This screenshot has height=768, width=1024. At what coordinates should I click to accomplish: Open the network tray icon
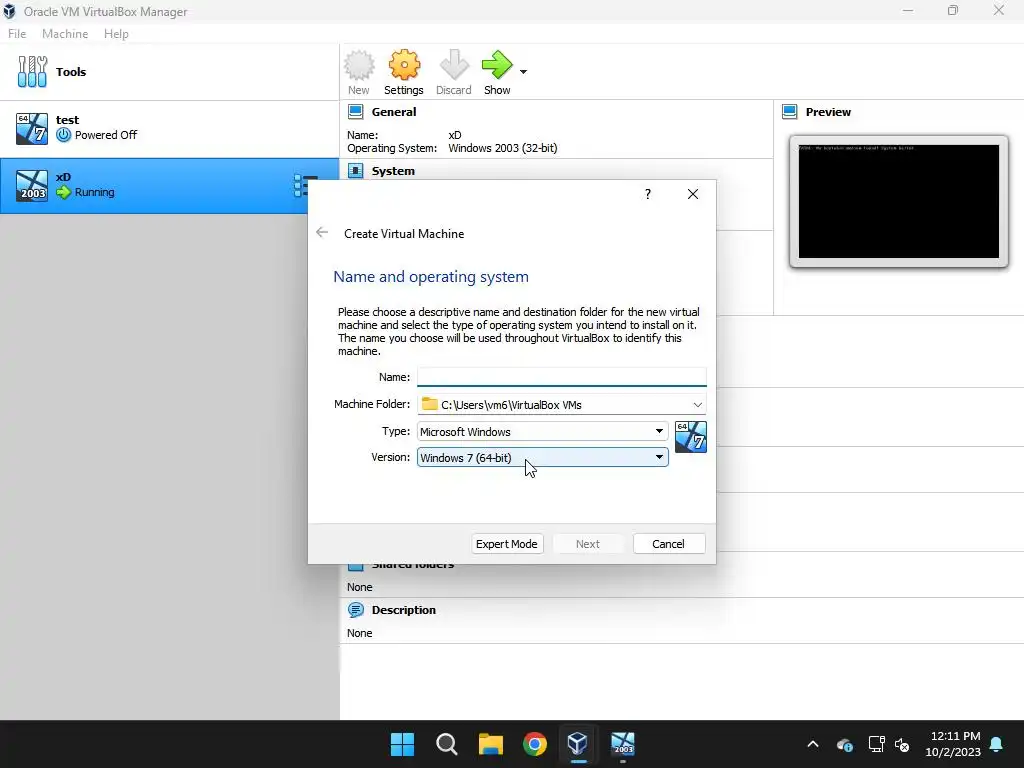[x=876, y=744]
